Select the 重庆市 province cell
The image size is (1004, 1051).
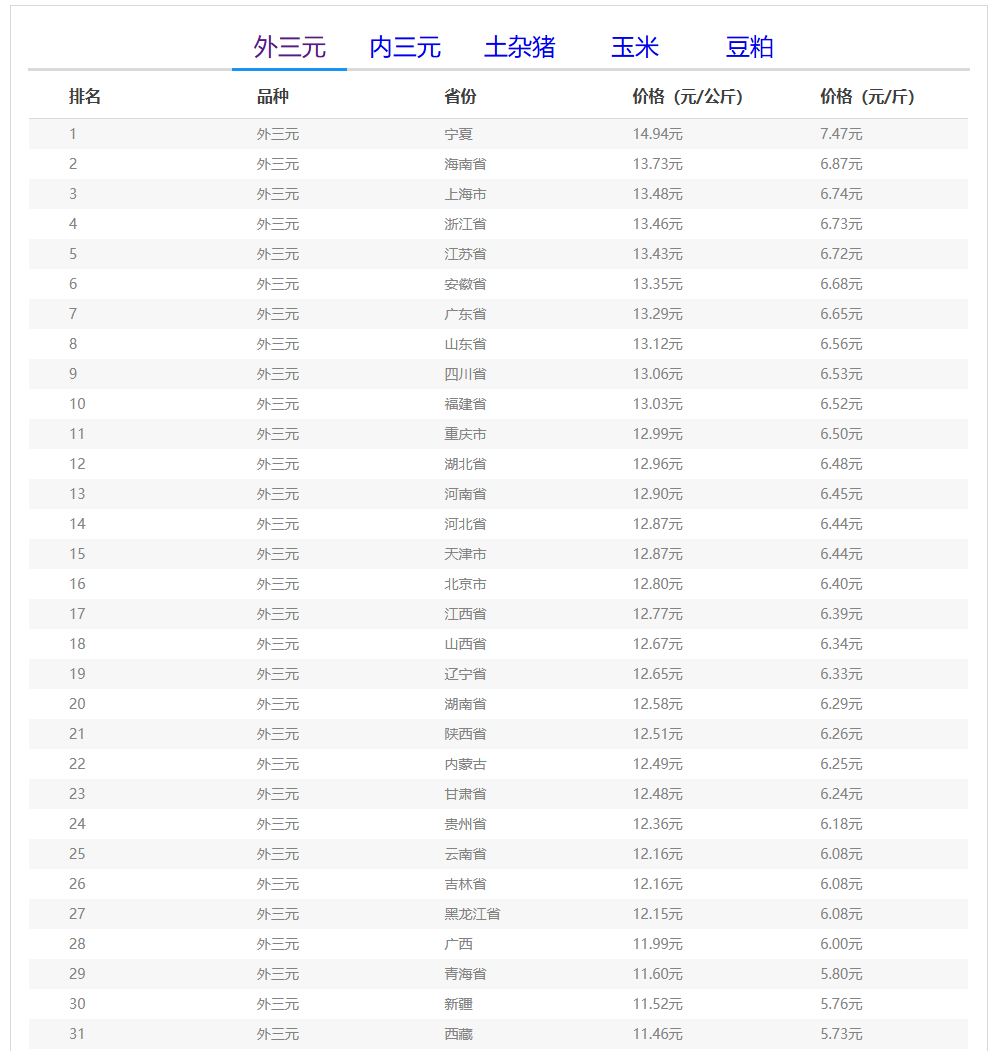pos(465,434)
